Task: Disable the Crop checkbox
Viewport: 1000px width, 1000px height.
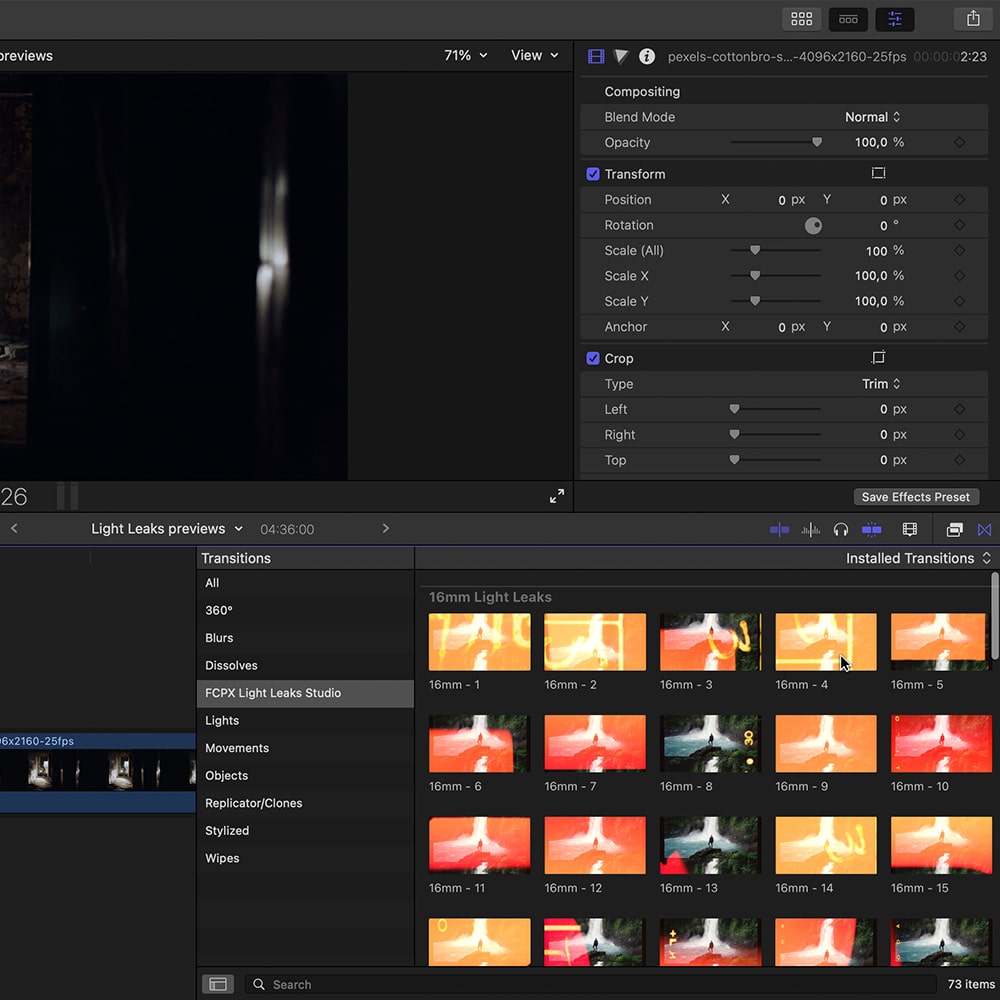Action: [593, 358]
